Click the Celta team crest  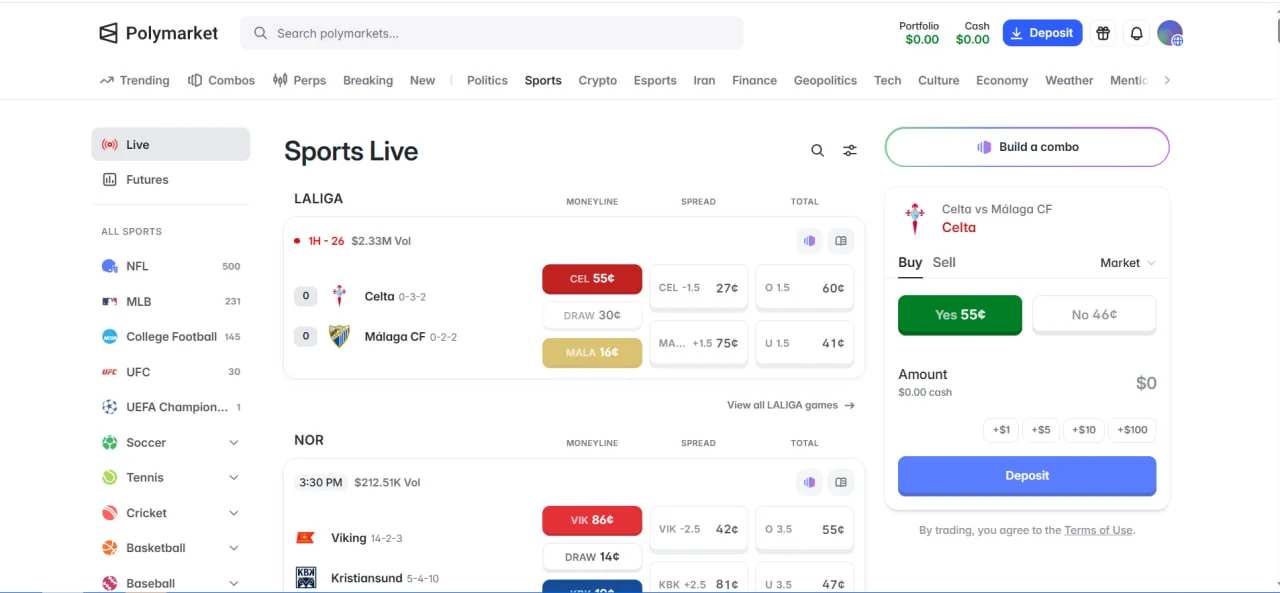click(340, 296)
